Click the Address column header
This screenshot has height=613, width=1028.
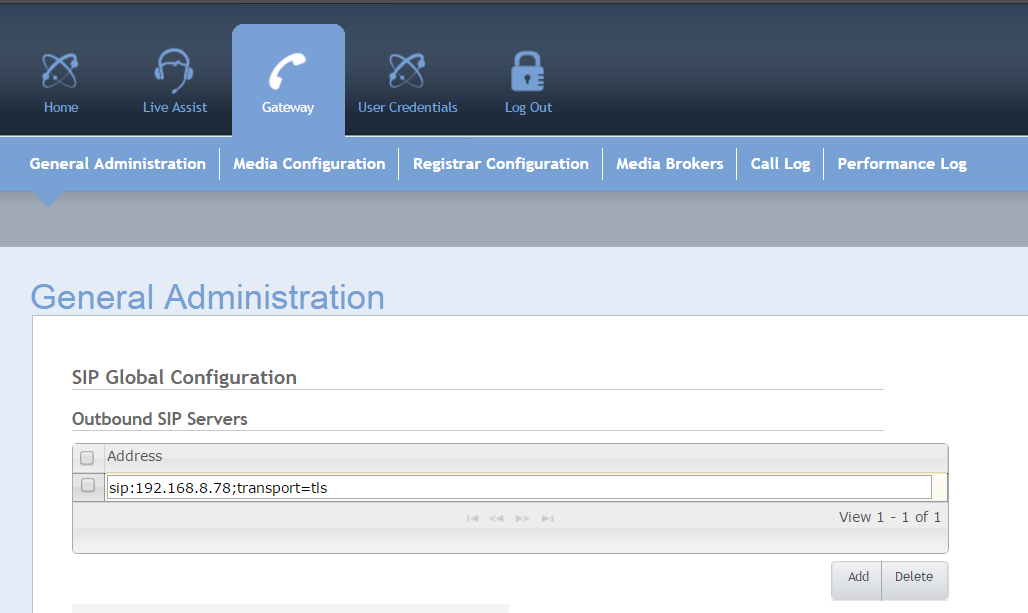click(526, 456)
